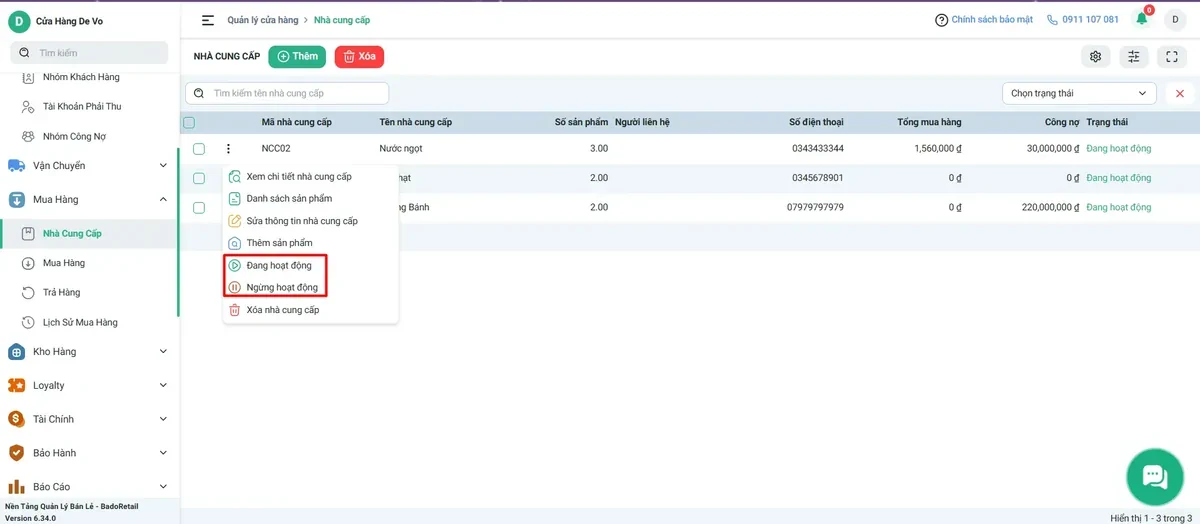Click the Báo Cáo chart icon
1200x524 pixels.
click(x=16, y=487)
